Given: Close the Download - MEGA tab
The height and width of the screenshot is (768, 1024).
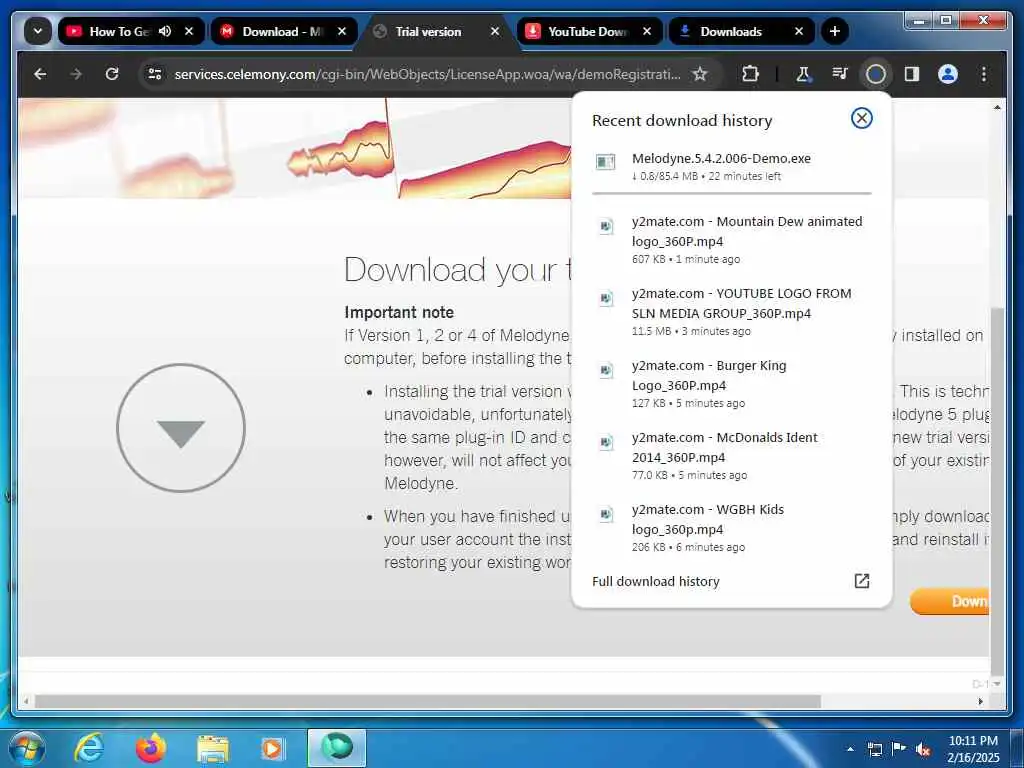Looking at the screenshot, I should tap(342, 31).
